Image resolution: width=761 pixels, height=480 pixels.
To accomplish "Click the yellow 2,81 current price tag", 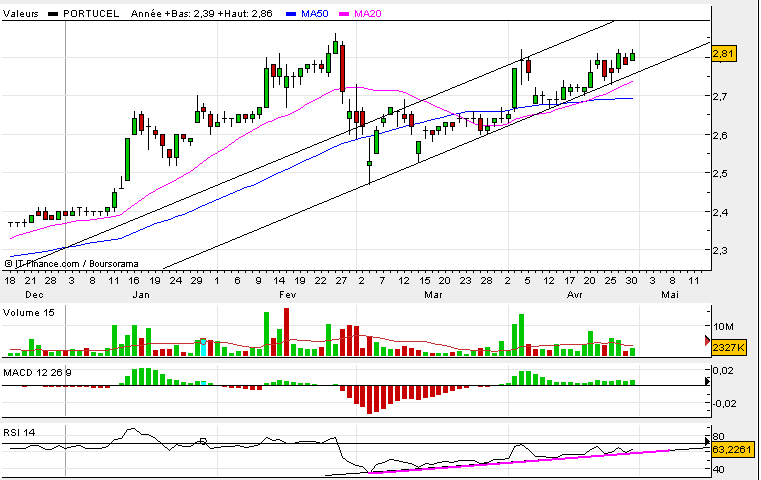I will point(724,53).
